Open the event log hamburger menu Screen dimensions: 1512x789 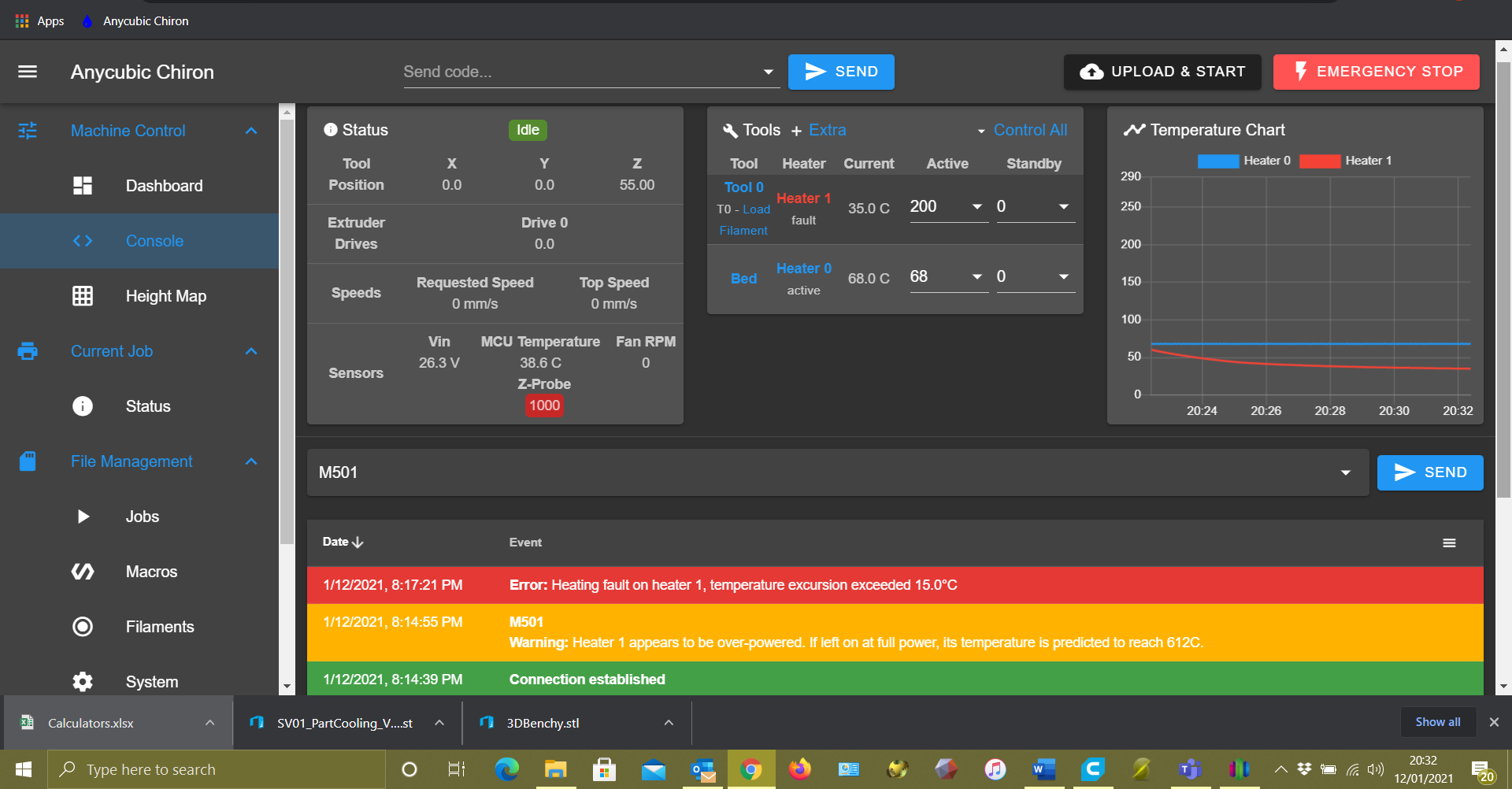click(x=1449, y=543)
